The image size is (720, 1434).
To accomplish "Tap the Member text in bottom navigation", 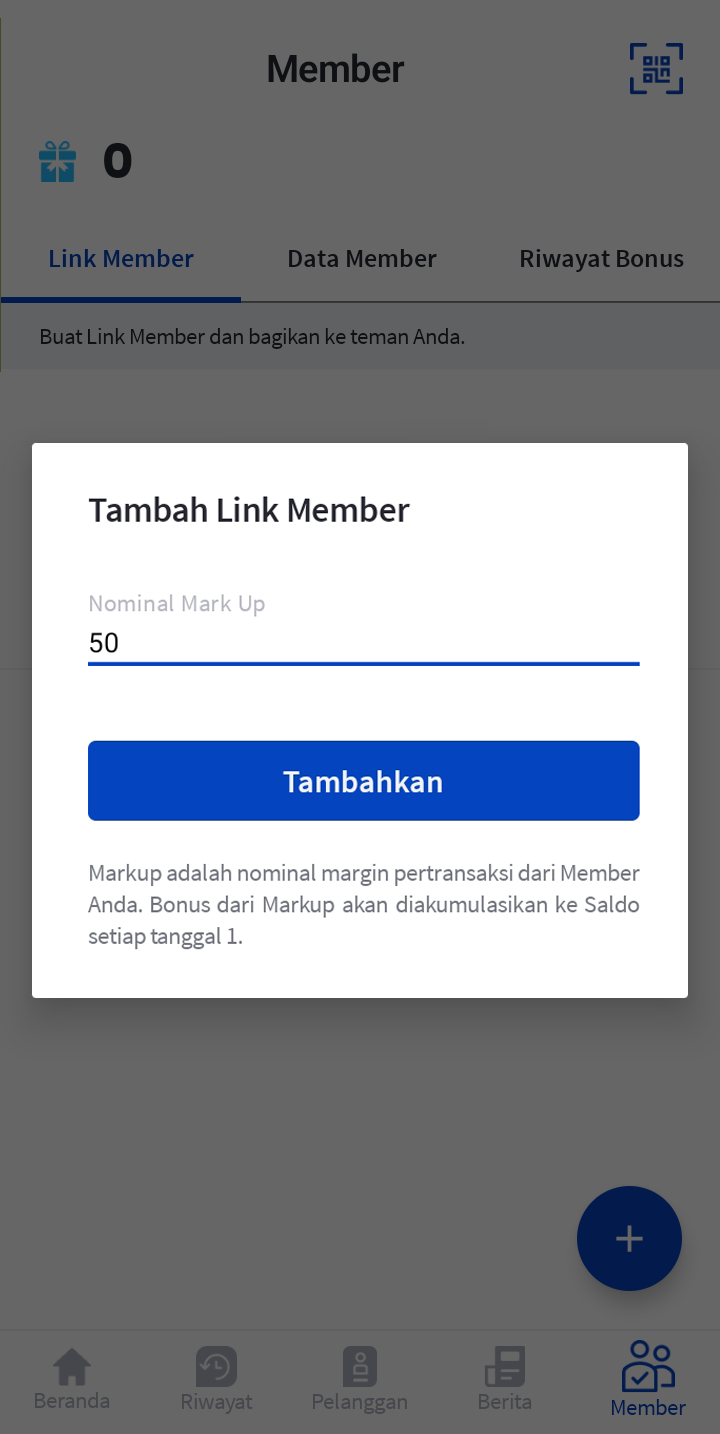I will point(648,1408).
